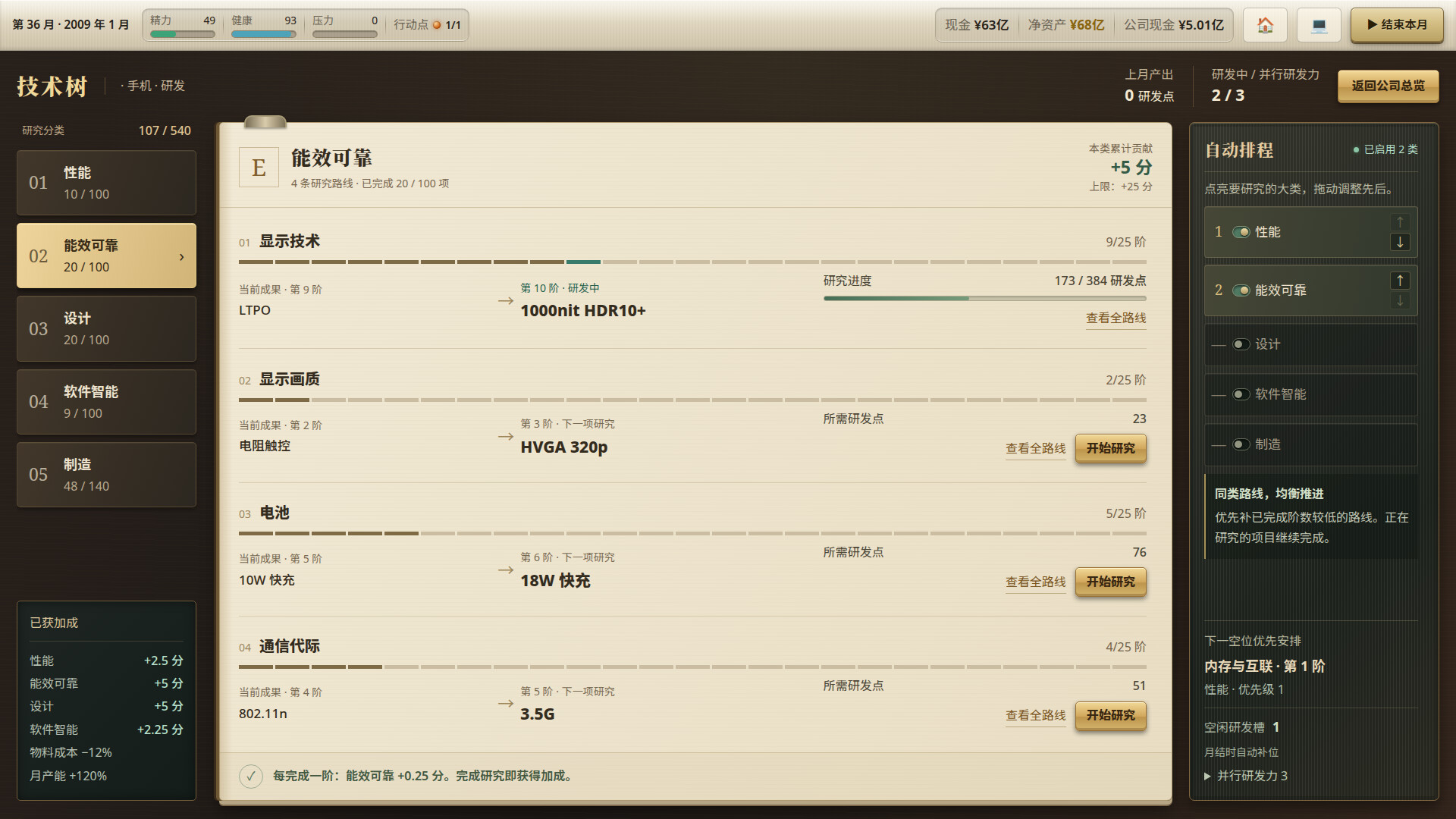This screenshot has height=819, width=1456.
Task: View full route for 通信代际
Action: [x=1035, y=716]
